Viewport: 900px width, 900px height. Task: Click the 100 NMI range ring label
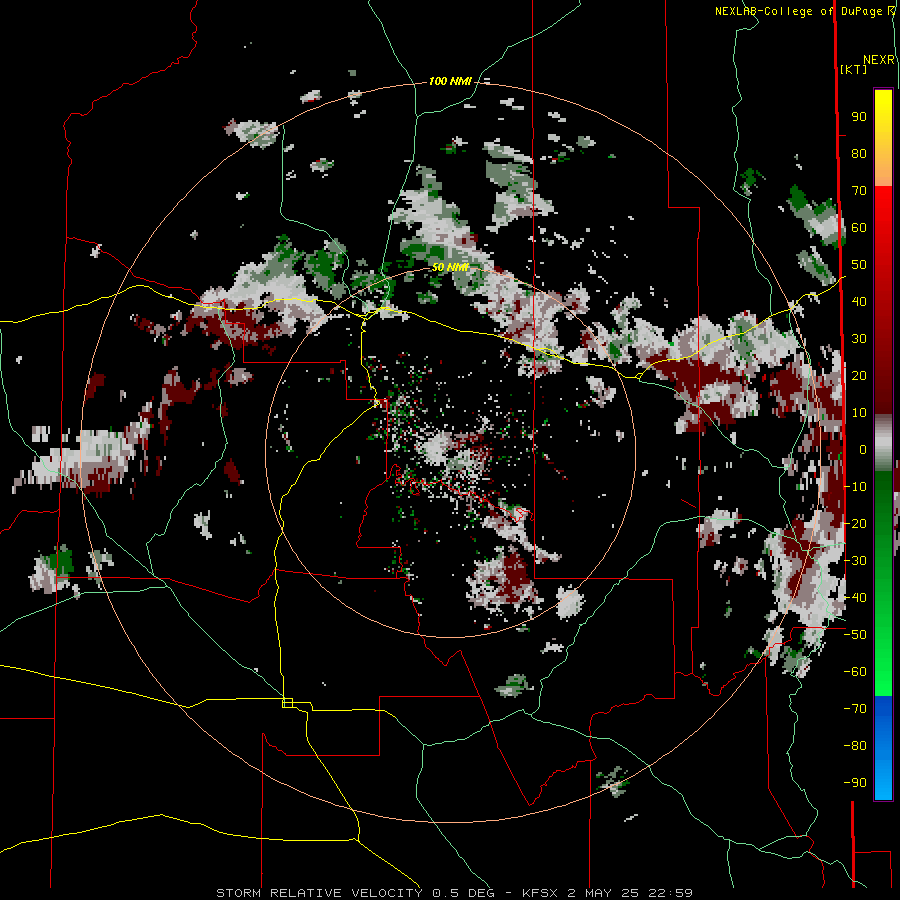[x=450, y=81]
